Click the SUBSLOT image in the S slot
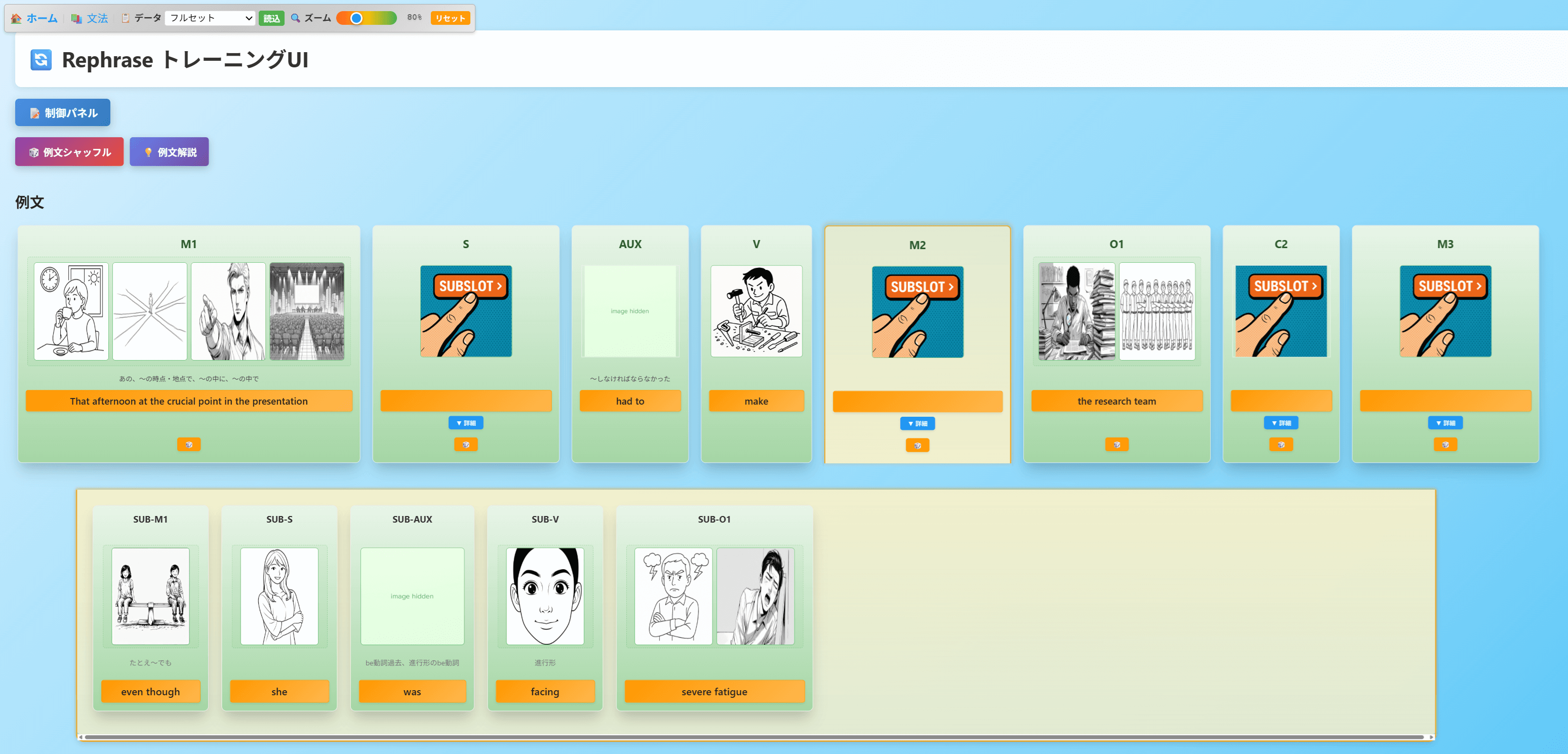The image size is (1568, 754). [x=466, y=311]
